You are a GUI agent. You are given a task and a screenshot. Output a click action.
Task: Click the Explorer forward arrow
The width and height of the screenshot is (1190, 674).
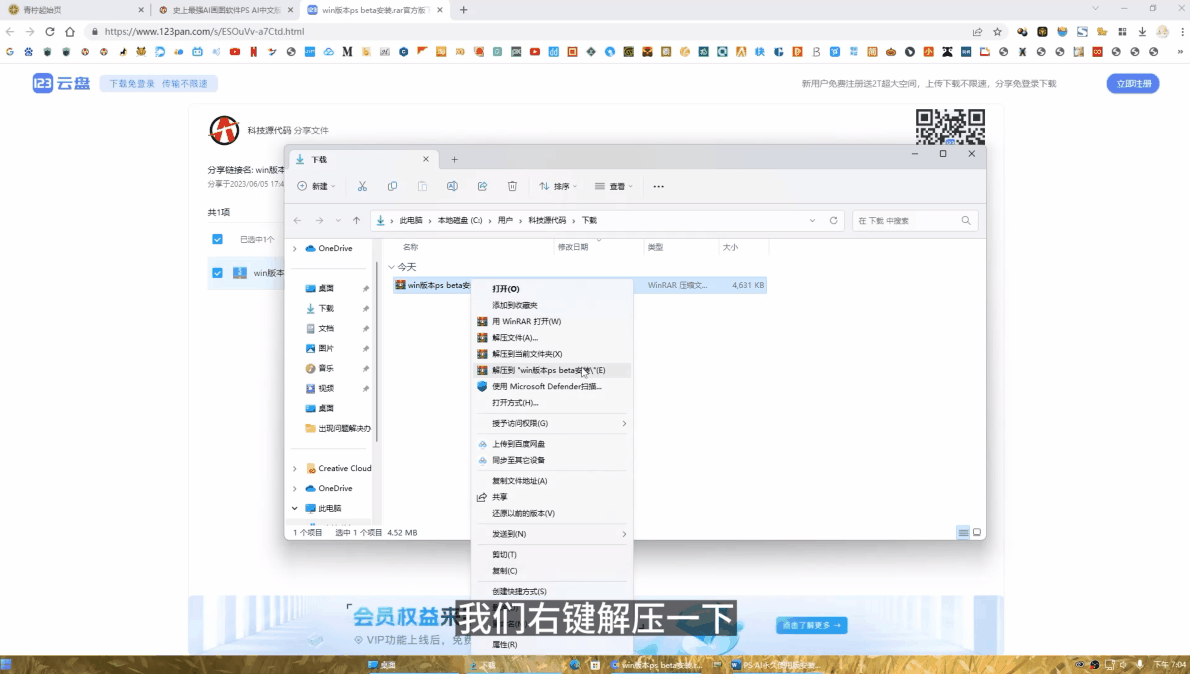point(320,220)
